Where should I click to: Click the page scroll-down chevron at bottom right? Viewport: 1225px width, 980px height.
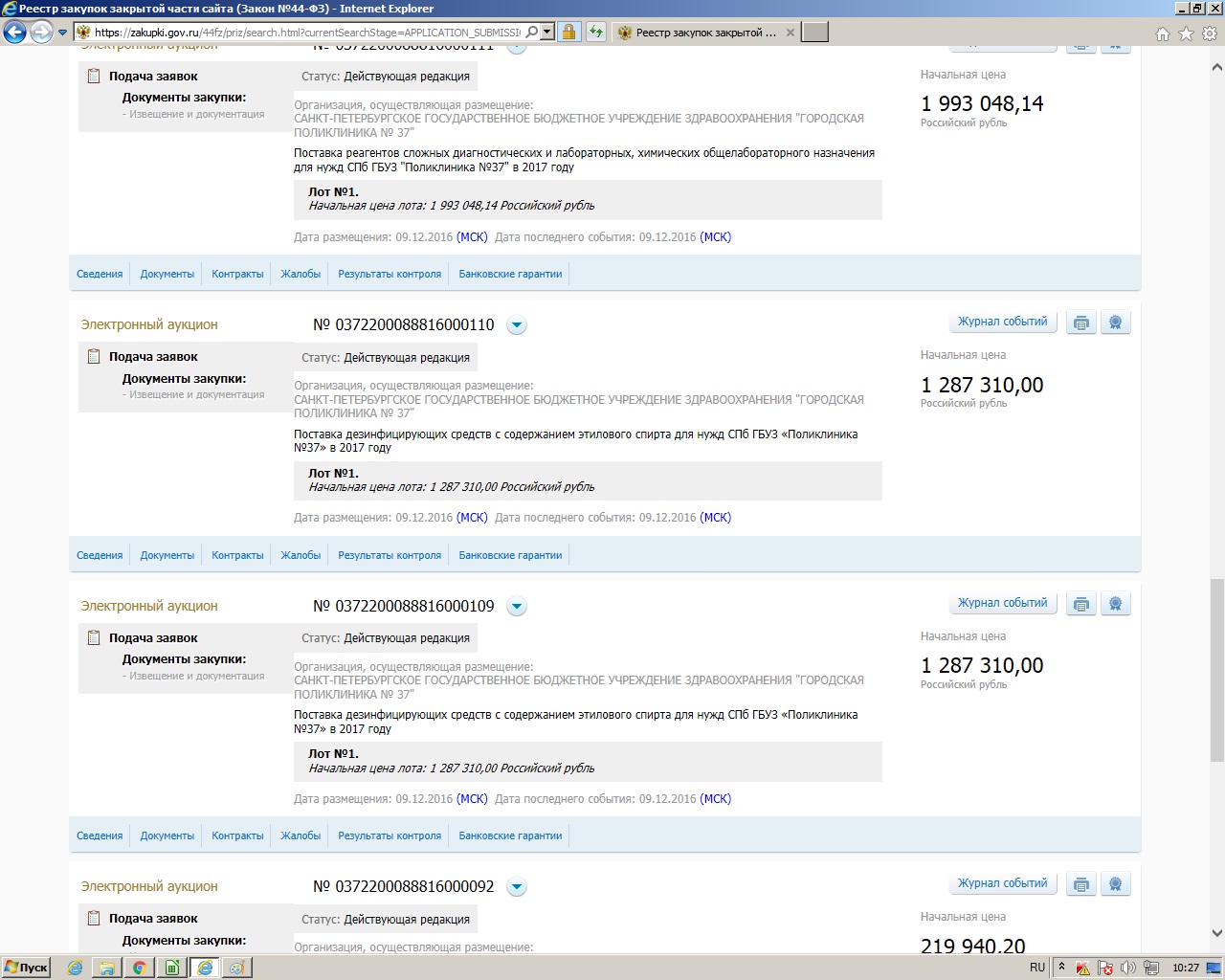click(x=1217, y=933)
